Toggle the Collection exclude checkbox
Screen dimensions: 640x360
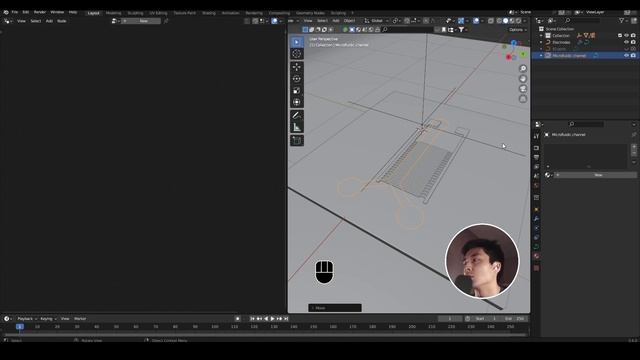(620, 36)
